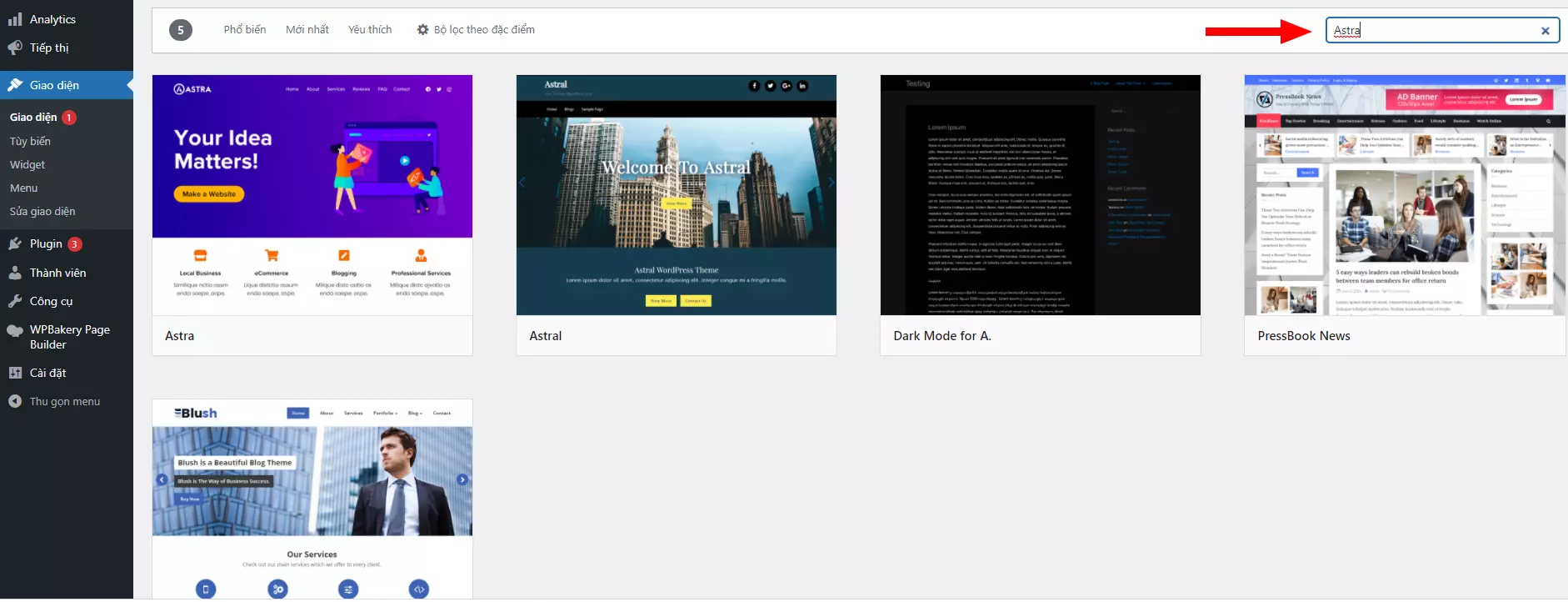Open the Blush theme preview thumbnail

pyautogui.click(x=312, y=499)
